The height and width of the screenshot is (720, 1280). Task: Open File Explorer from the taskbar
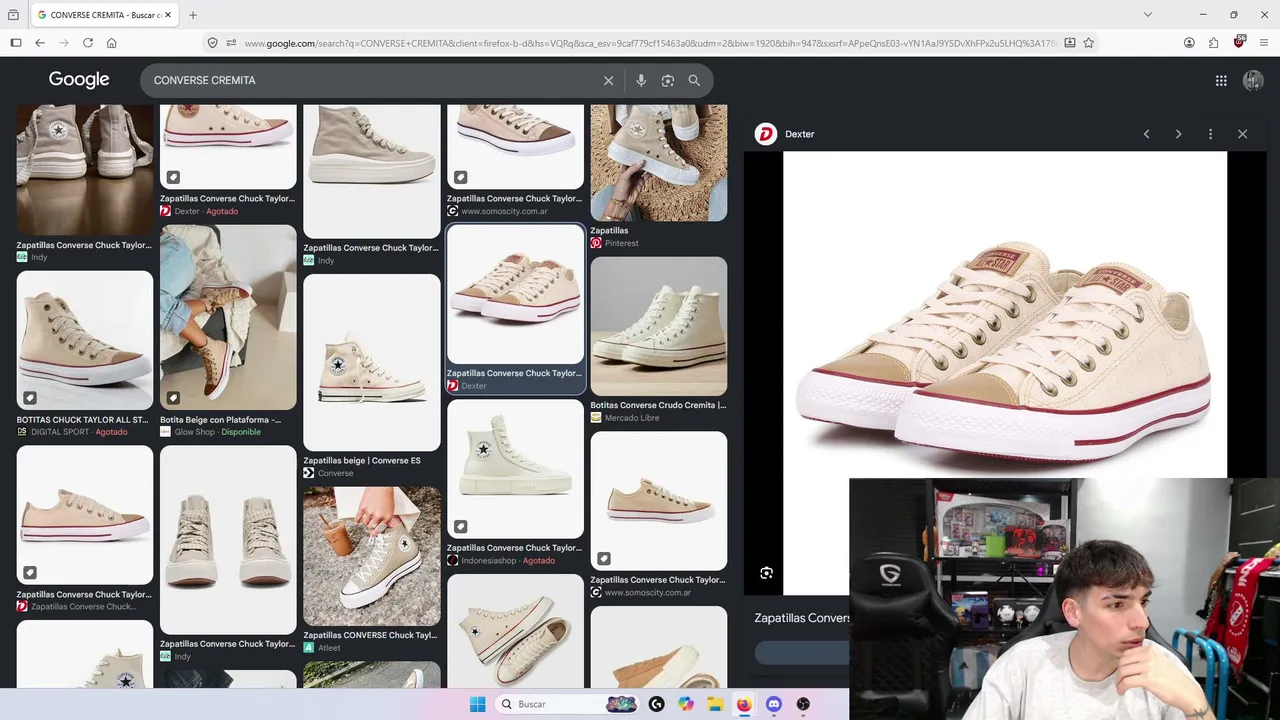[715, 704]
